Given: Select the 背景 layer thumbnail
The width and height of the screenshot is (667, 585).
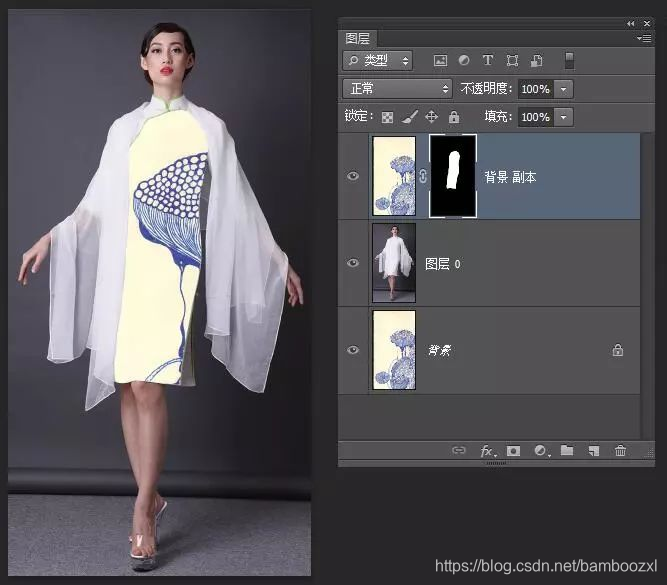Looking at the screenshot, I should tap(394, 350).
